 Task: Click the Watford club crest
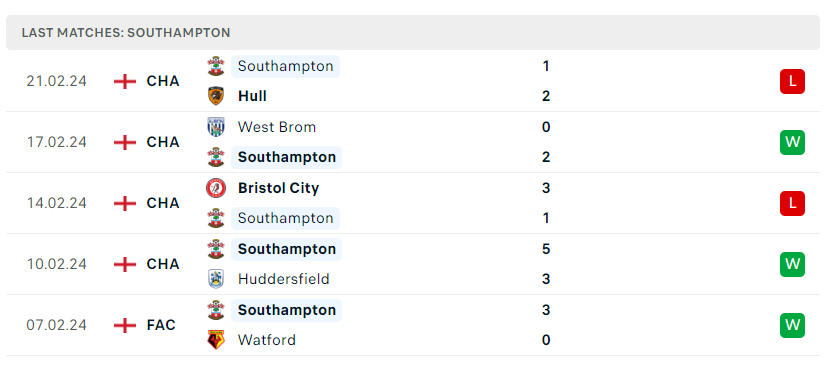[216, 340]
